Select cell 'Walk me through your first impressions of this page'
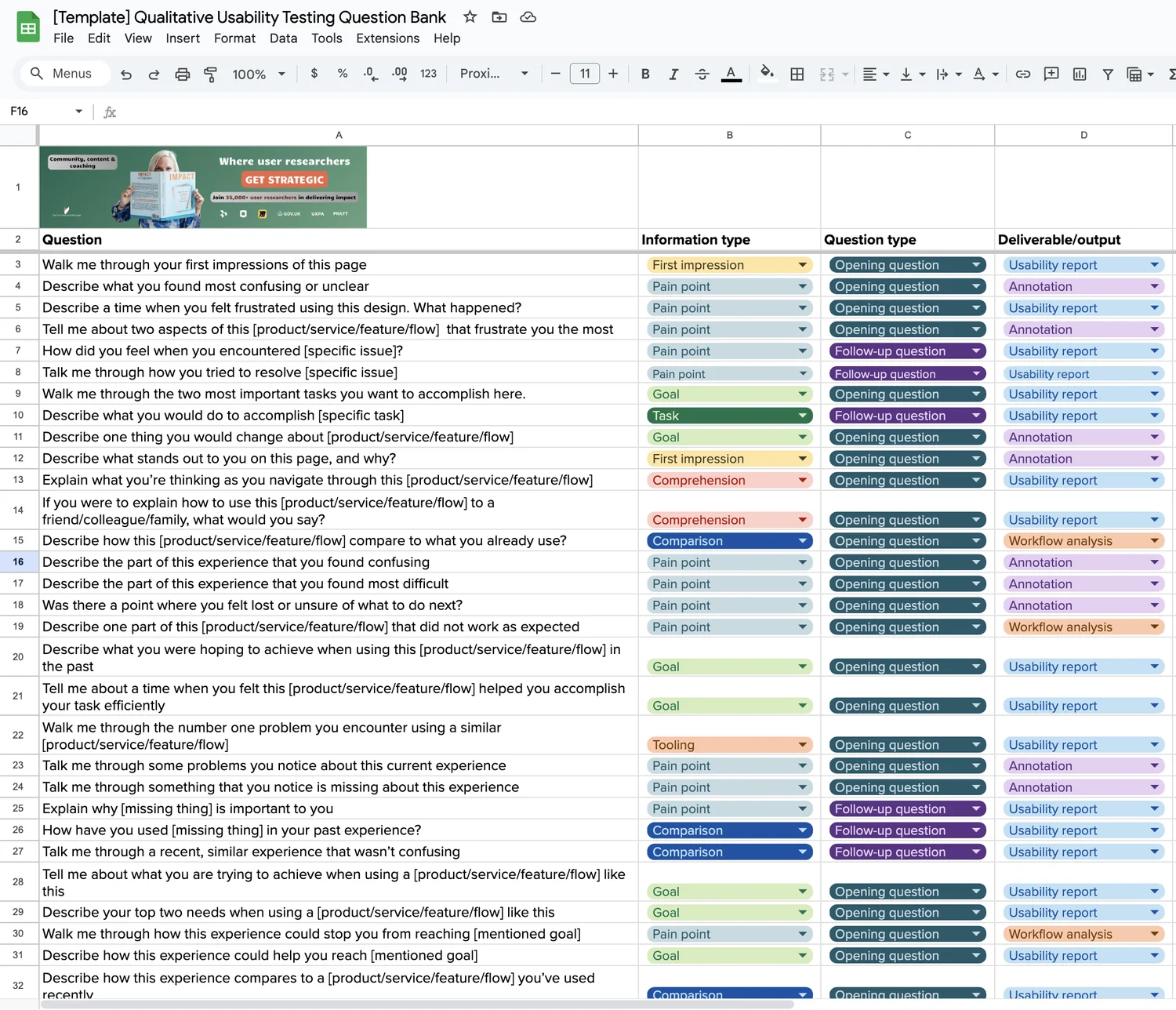This screenshot has width=1176, height=1010. point(339,265)
